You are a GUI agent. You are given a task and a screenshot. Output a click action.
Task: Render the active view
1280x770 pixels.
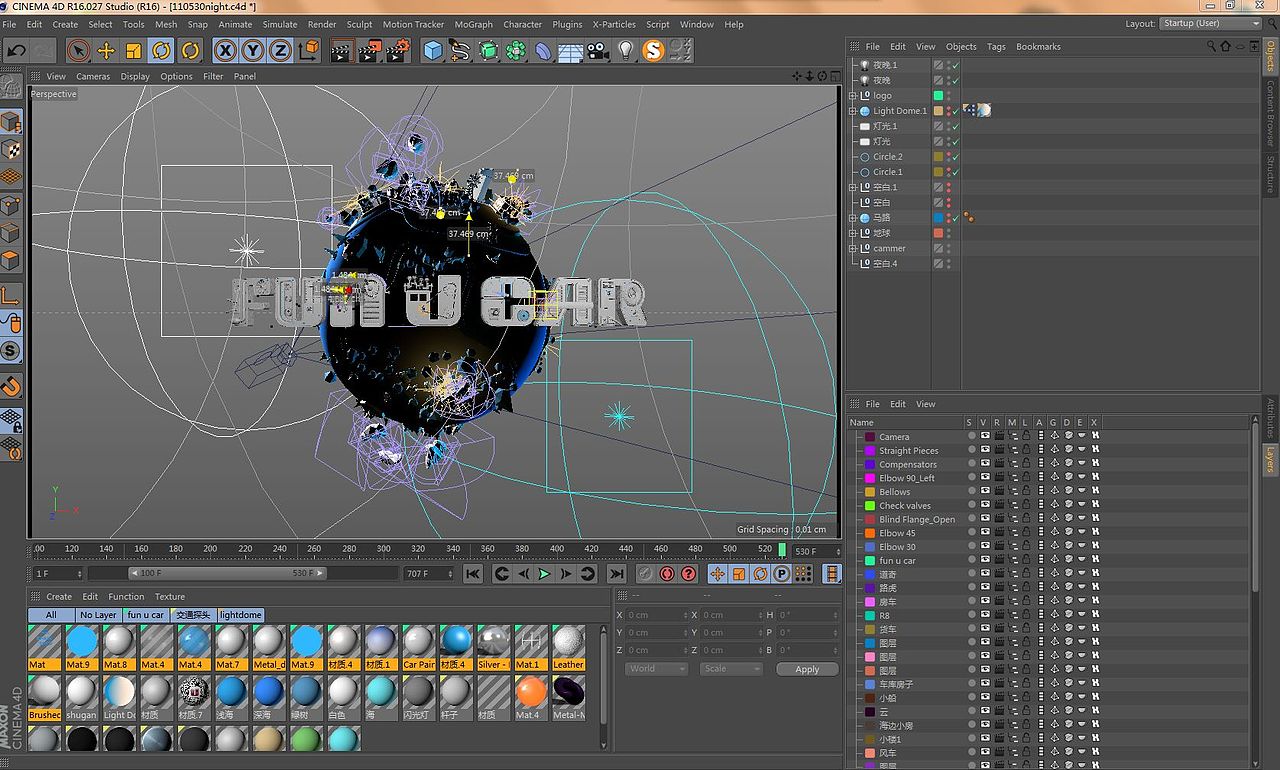tap(342, 50)
